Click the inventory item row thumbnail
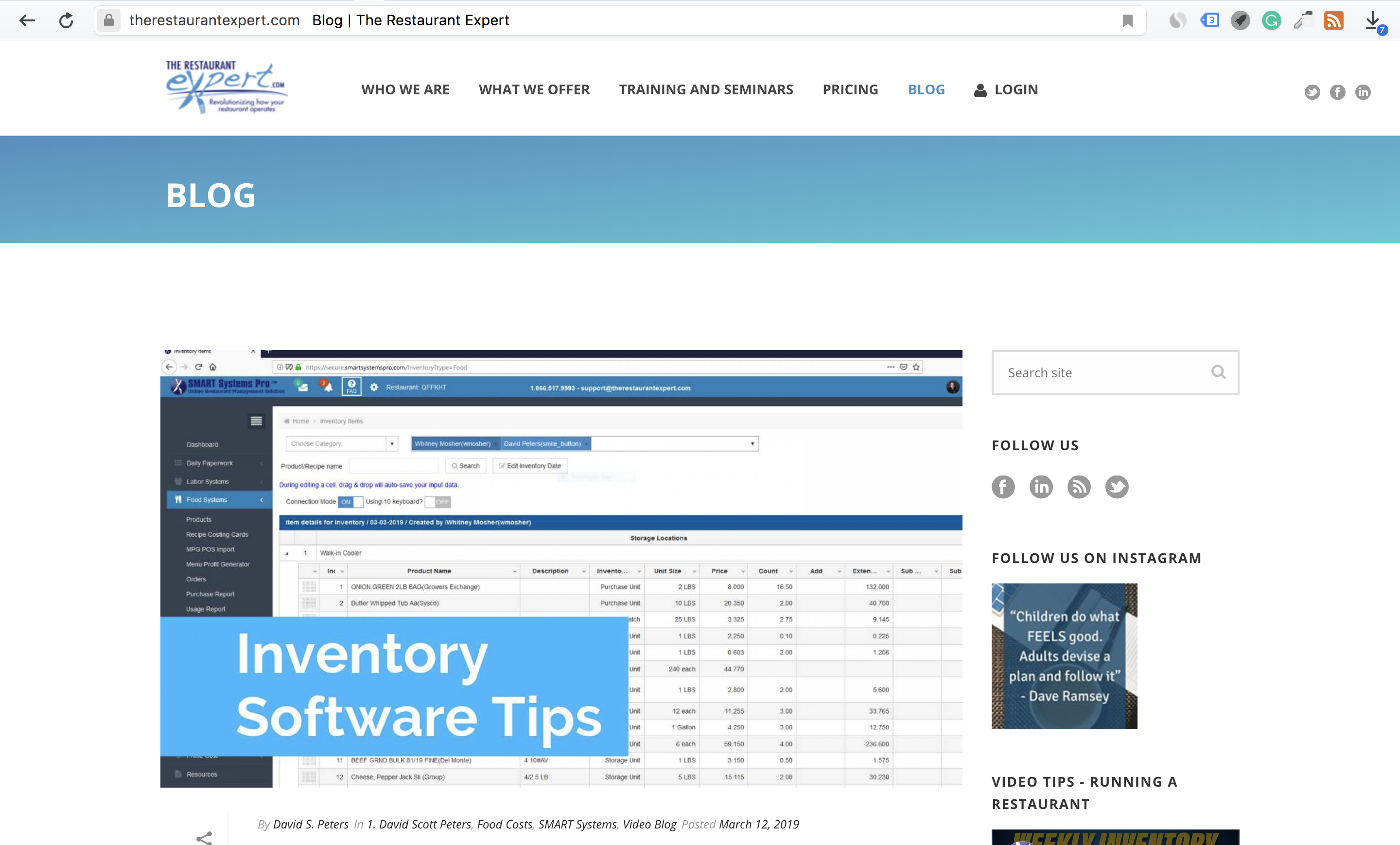Screen dimensions: 1400x845 [309, 587]
